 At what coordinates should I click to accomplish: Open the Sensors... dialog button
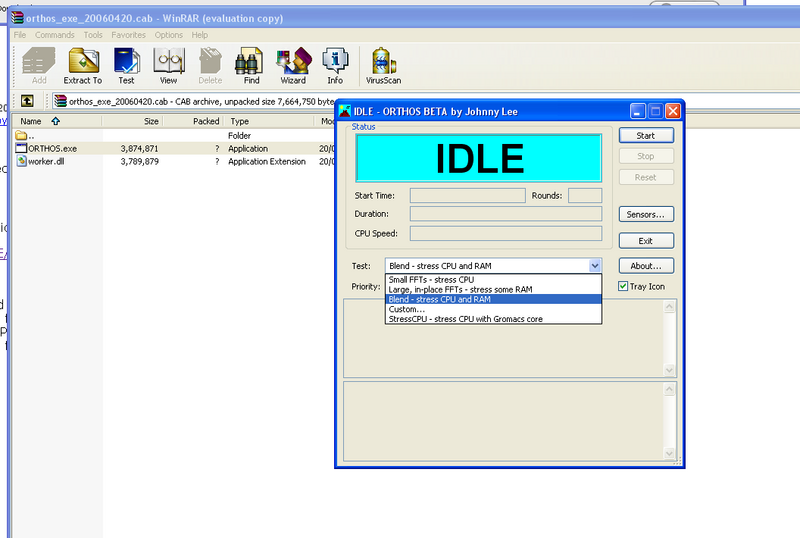coord(646,214)
